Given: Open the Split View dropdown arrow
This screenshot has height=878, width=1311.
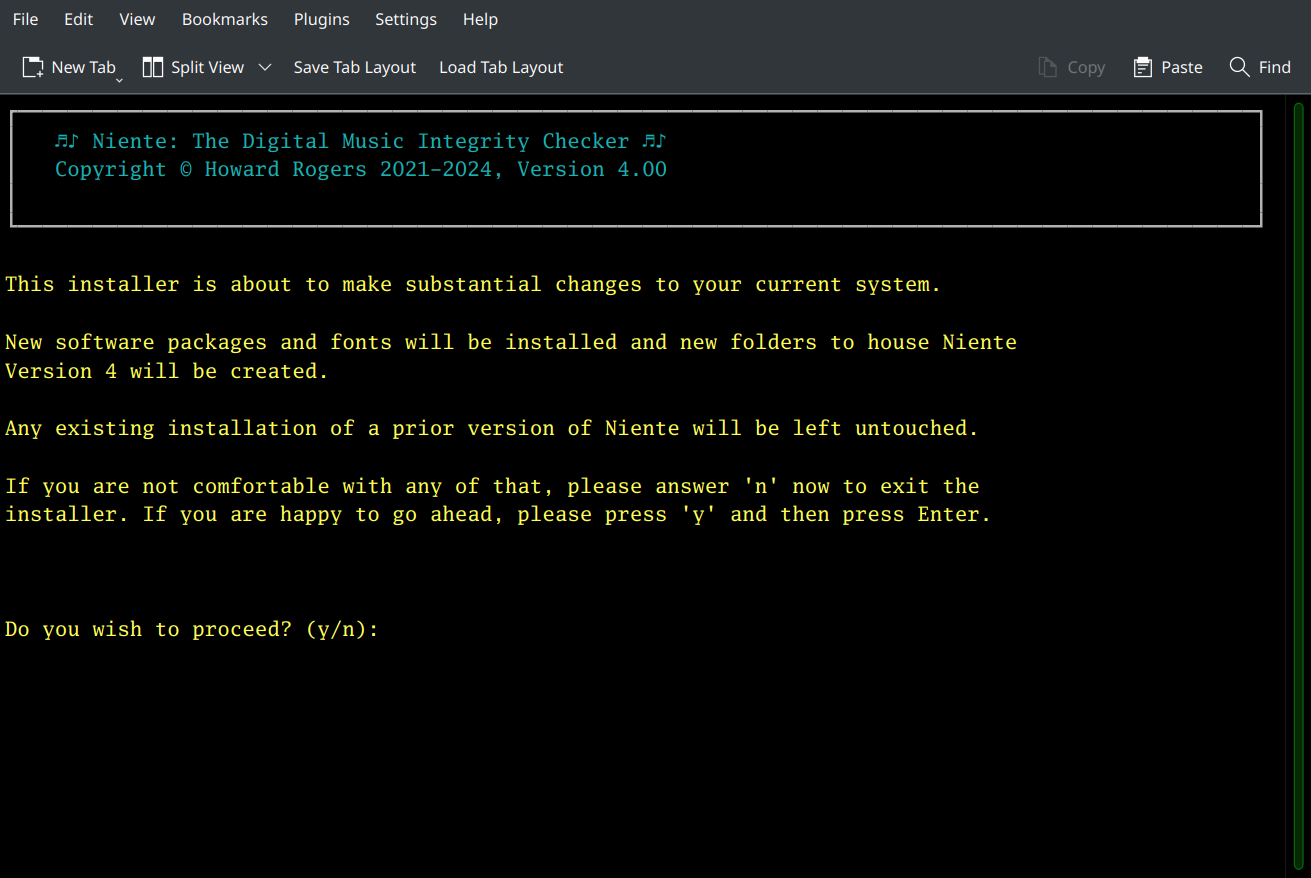Looking at the screenshot, I should pyautogui.click(x=264, y=66).
